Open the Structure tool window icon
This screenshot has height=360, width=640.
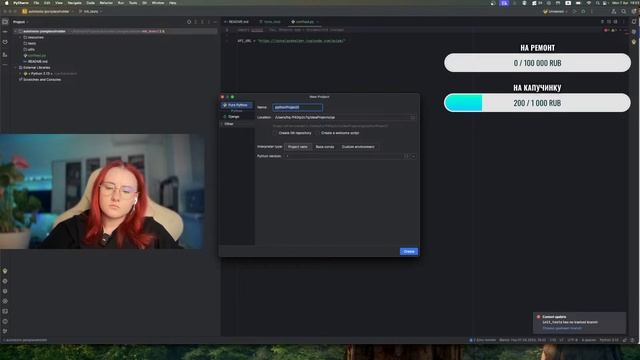click(5, 55)
